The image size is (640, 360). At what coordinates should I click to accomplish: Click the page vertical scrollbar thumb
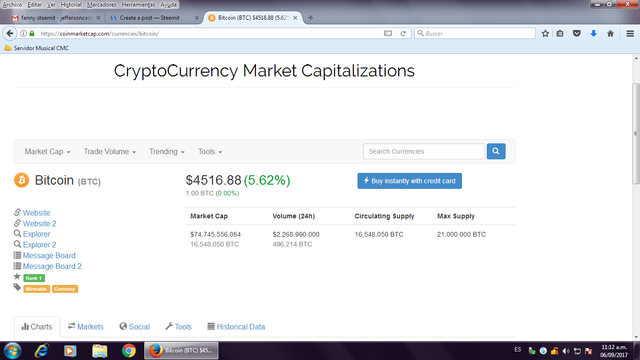coord(636,133)
